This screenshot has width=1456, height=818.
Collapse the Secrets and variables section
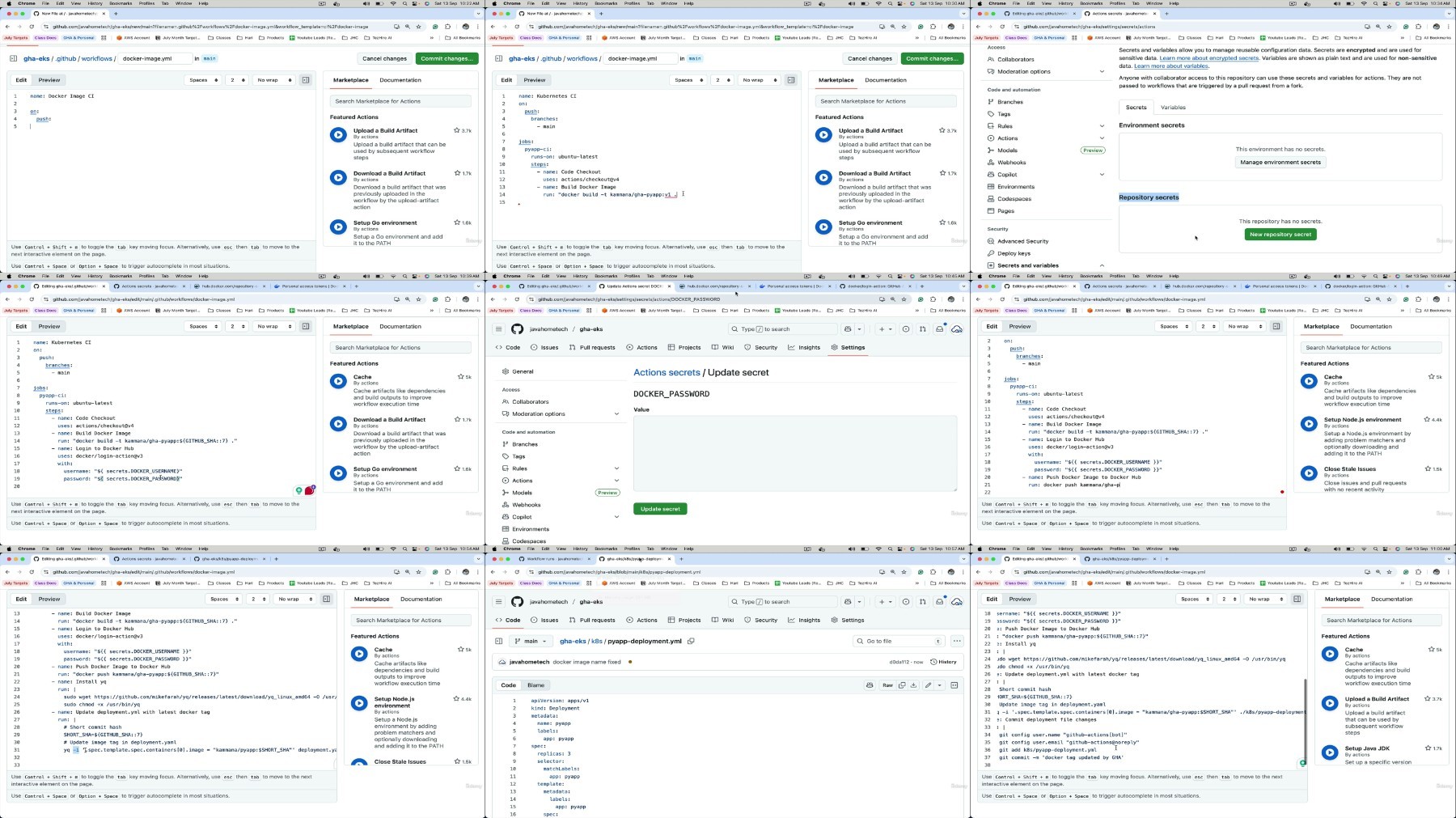(1102, 265)
